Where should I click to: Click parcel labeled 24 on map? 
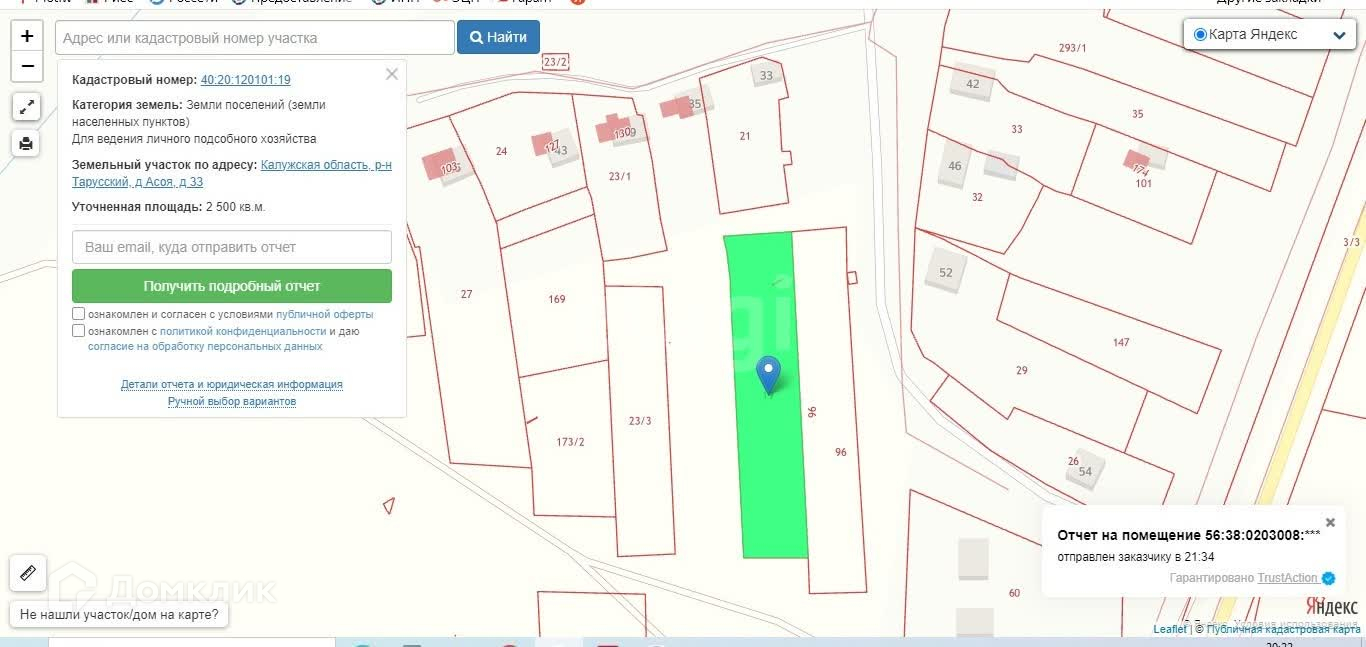click(x=502, y=152)
